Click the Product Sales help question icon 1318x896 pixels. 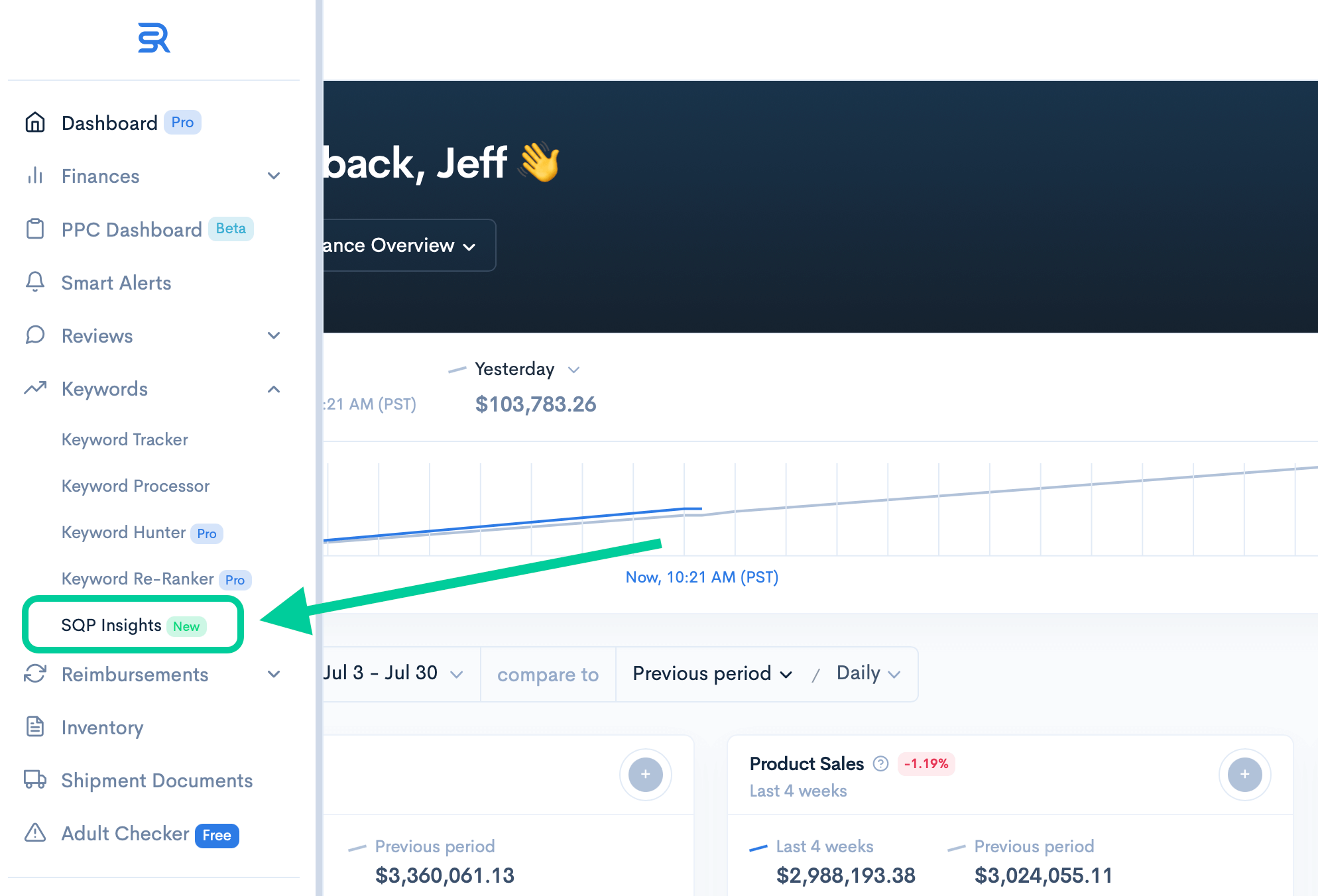(880, 764)
